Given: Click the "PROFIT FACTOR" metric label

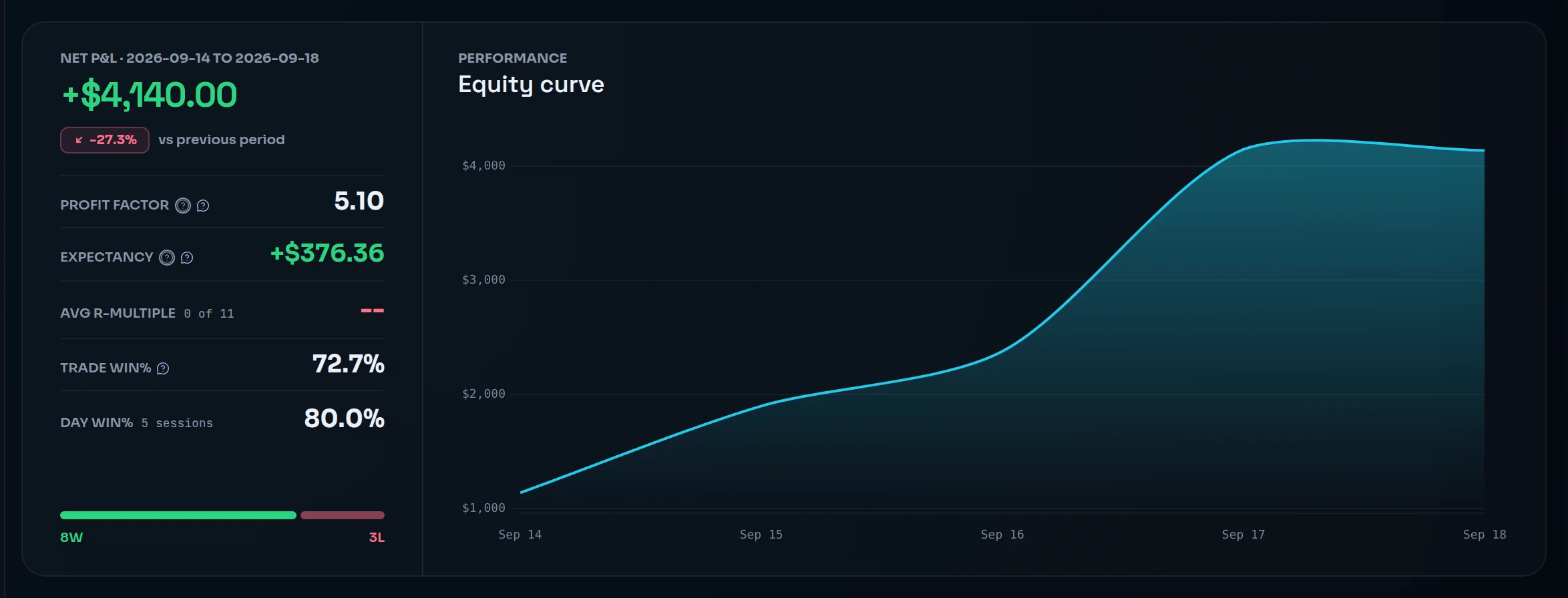Looking at the screenshot, I should point(115,205).
